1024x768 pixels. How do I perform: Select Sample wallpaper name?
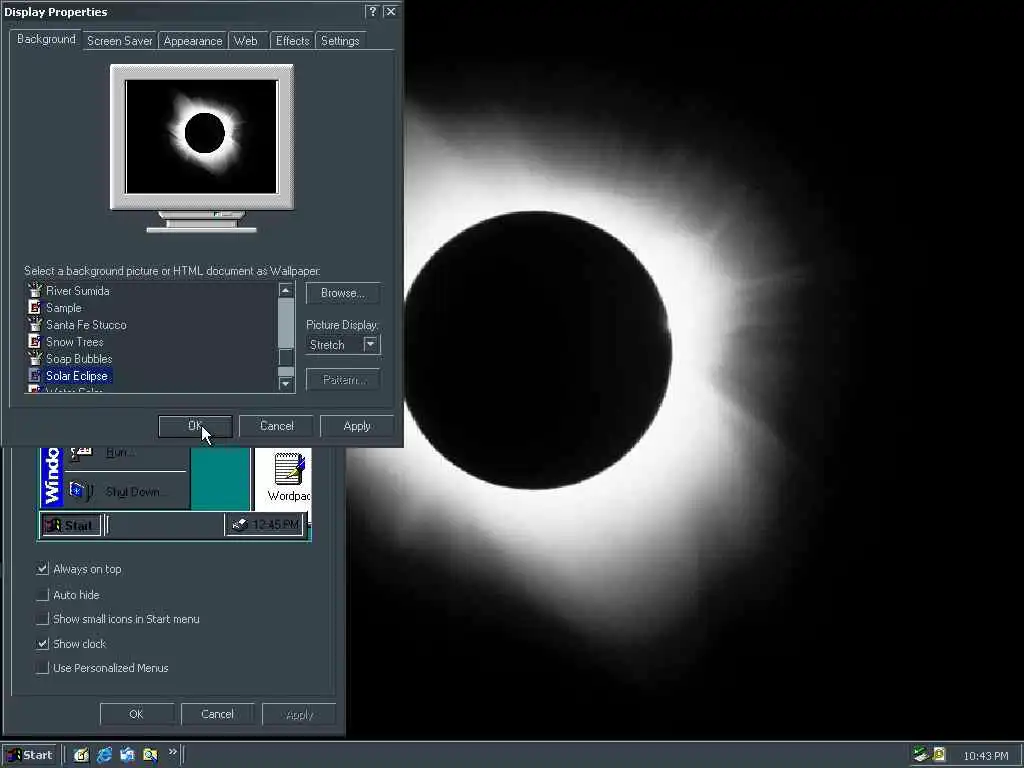click(x=63, y=308)
